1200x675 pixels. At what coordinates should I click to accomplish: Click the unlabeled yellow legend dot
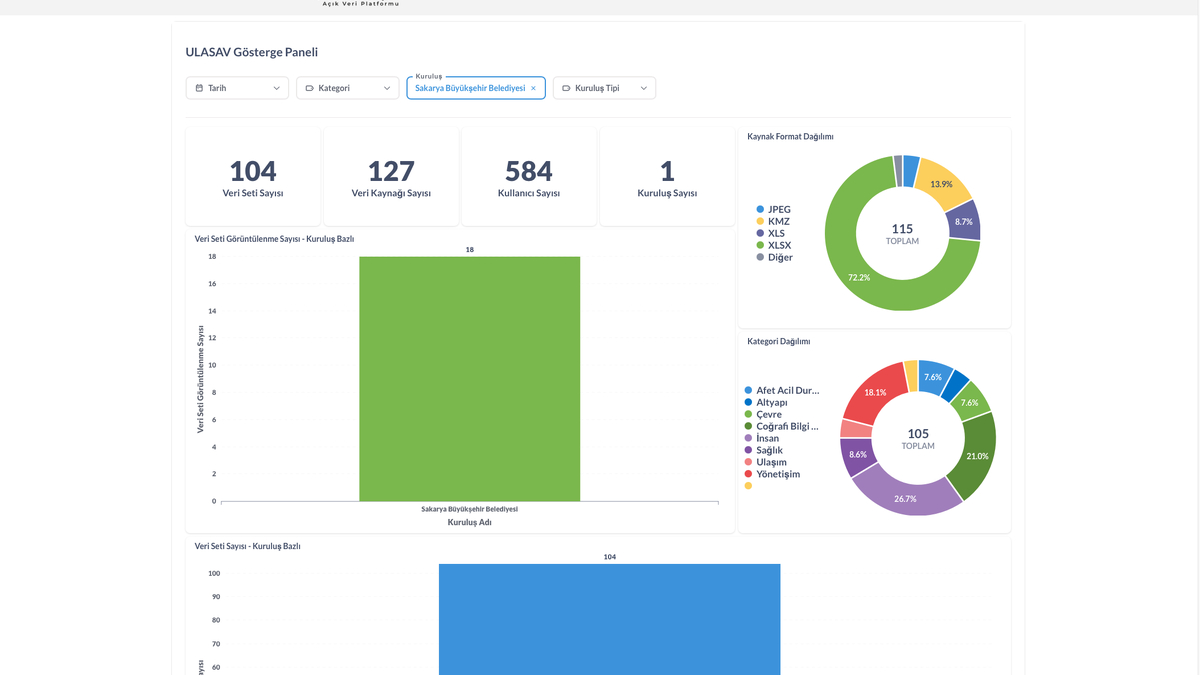[x=748, y=486]
